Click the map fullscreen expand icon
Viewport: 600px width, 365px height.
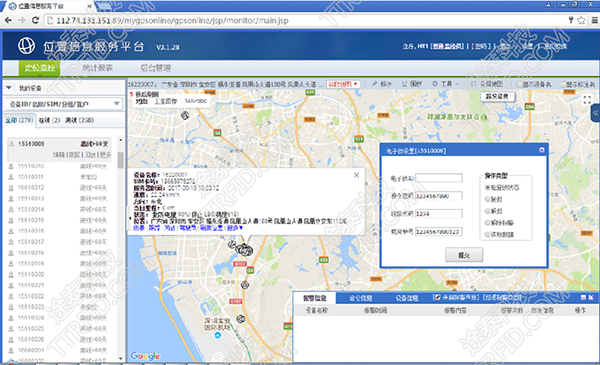(587, 100)
